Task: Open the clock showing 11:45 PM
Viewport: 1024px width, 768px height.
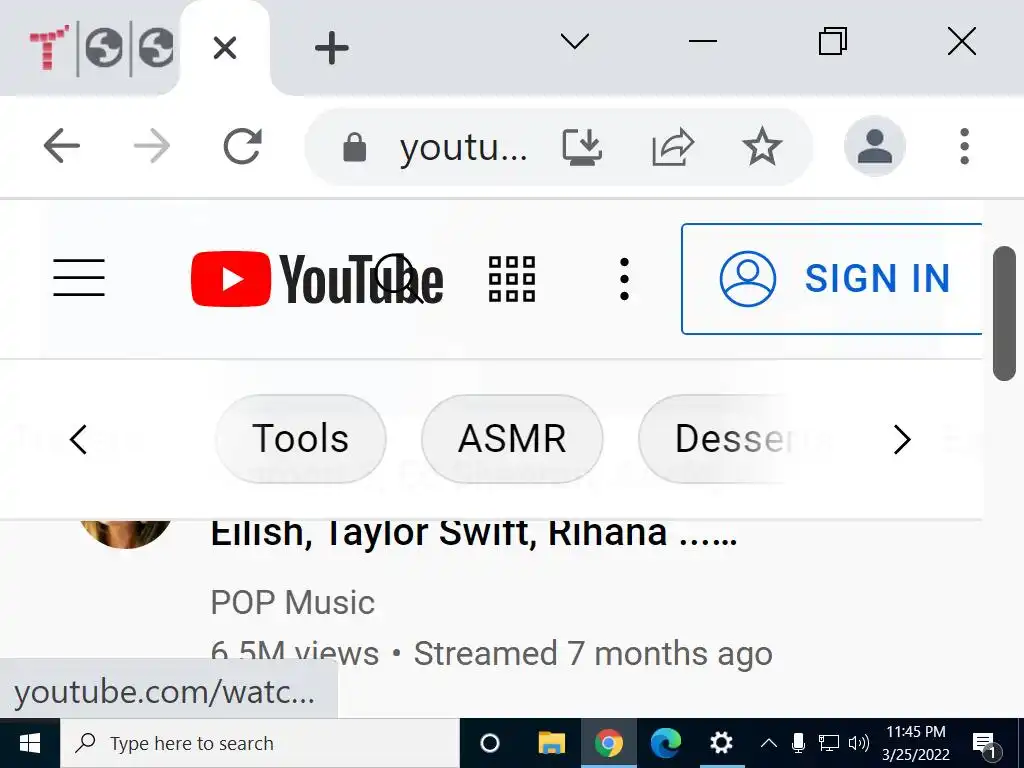Action: [x=916, y=743]
